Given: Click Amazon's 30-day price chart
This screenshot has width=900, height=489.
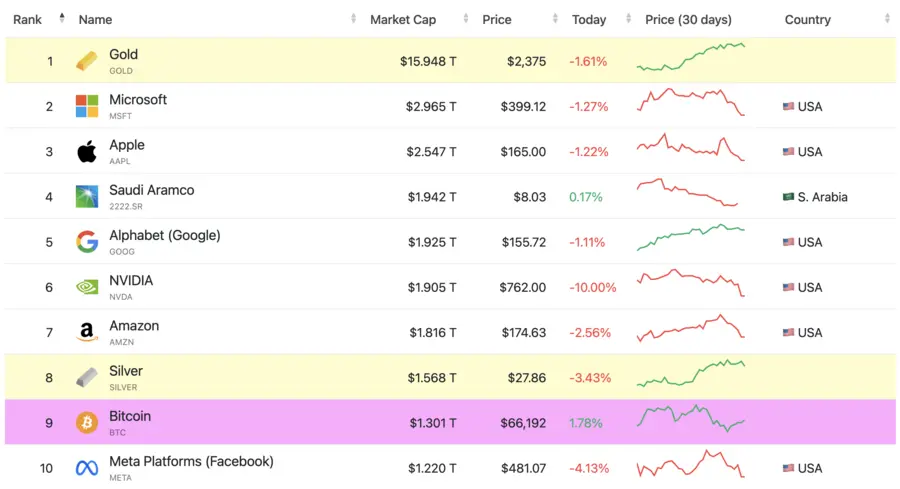Looking at the screenshot, I should pyautogui.click(x=690, y=328).
